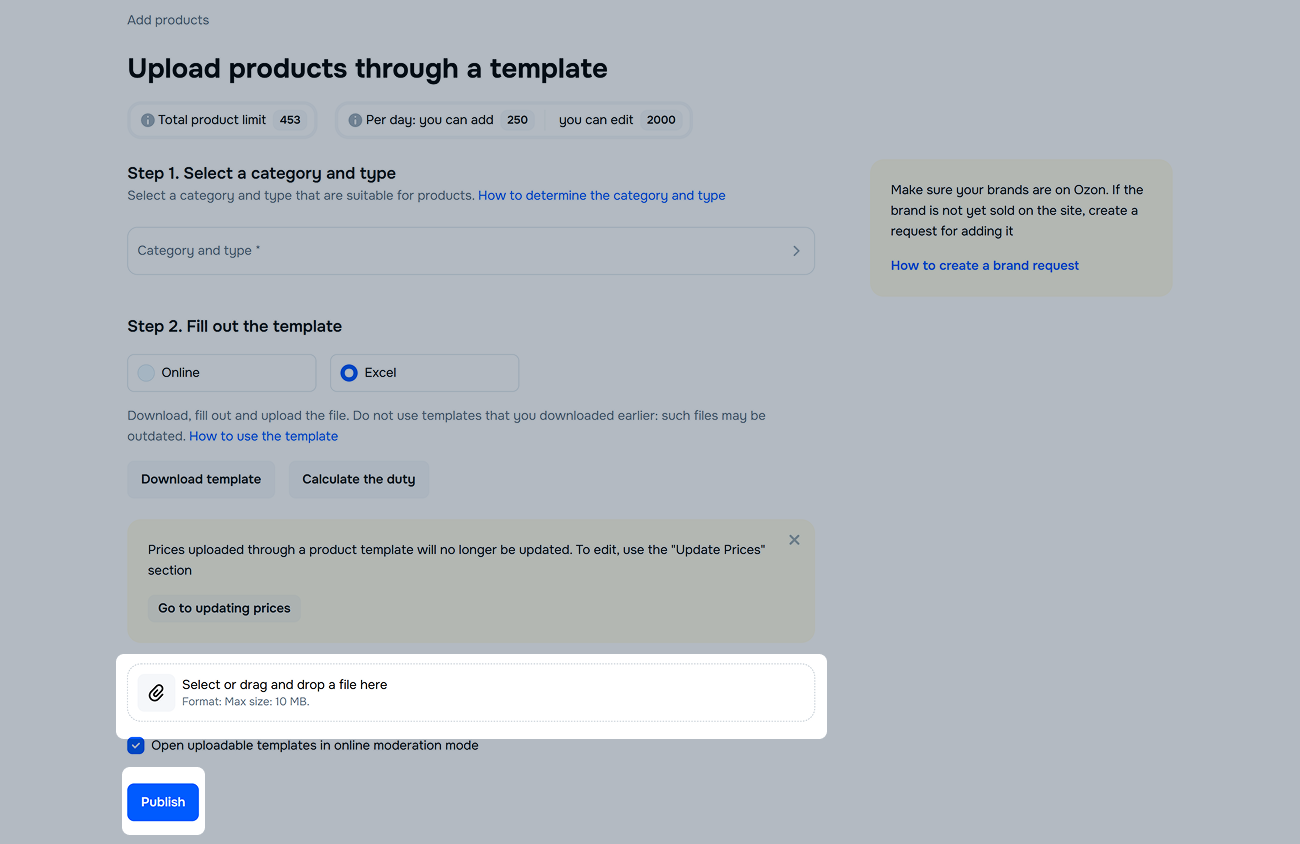Select the Online radio option
The width and height of the screenshot is (1300, 844).
(x=147, y=373)
